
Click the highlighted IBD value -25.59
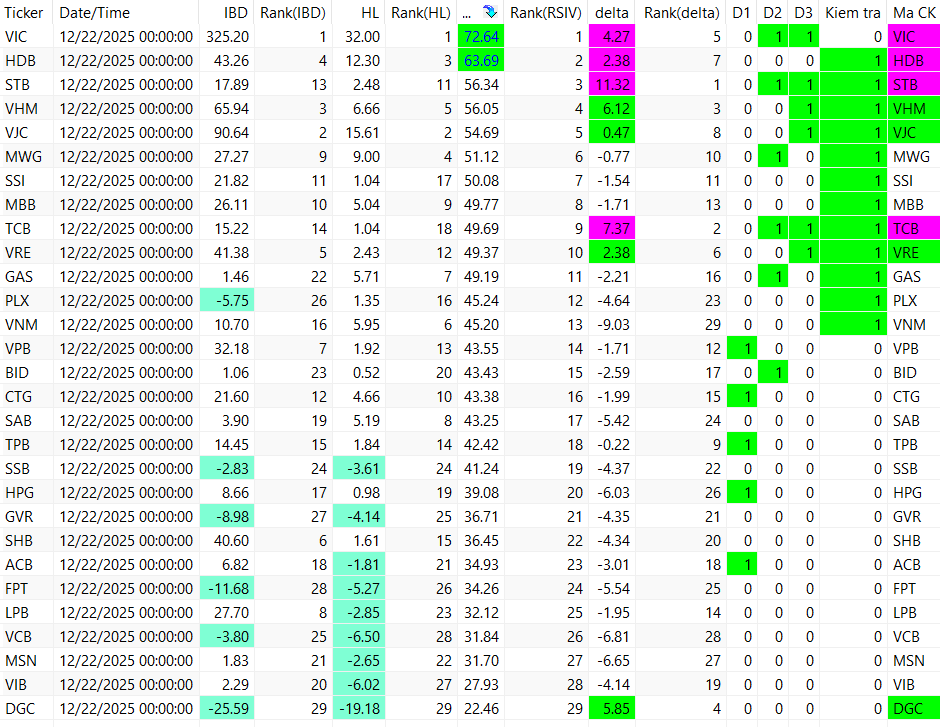(227, 708)
